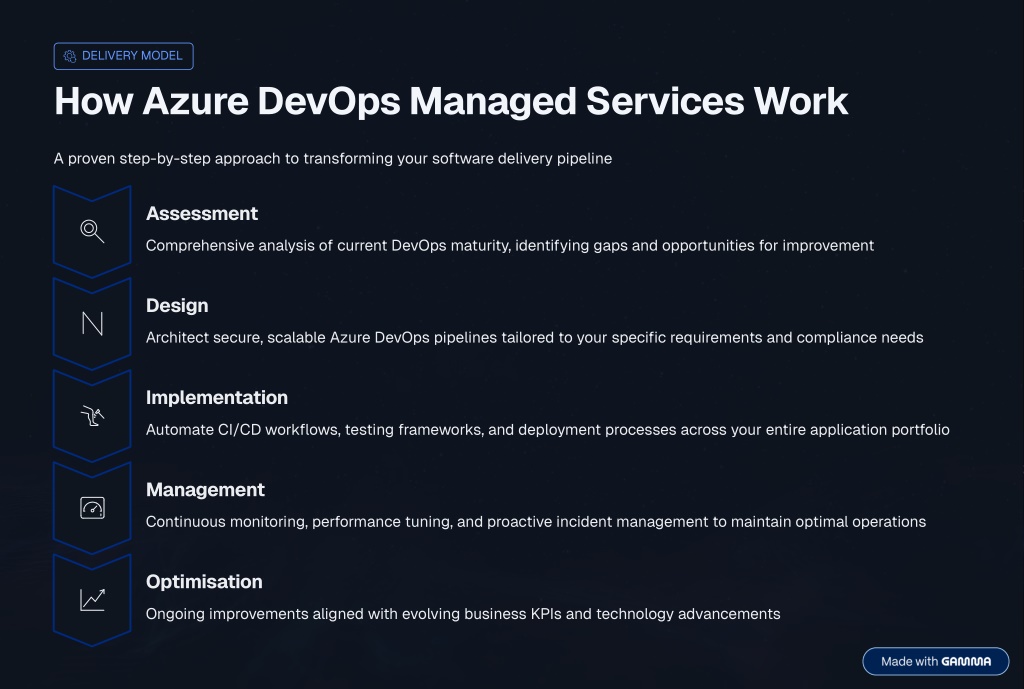Select the text about evolving business KPIs
The height and width of the screenshot is (689, 1024).
pos(462,613)
